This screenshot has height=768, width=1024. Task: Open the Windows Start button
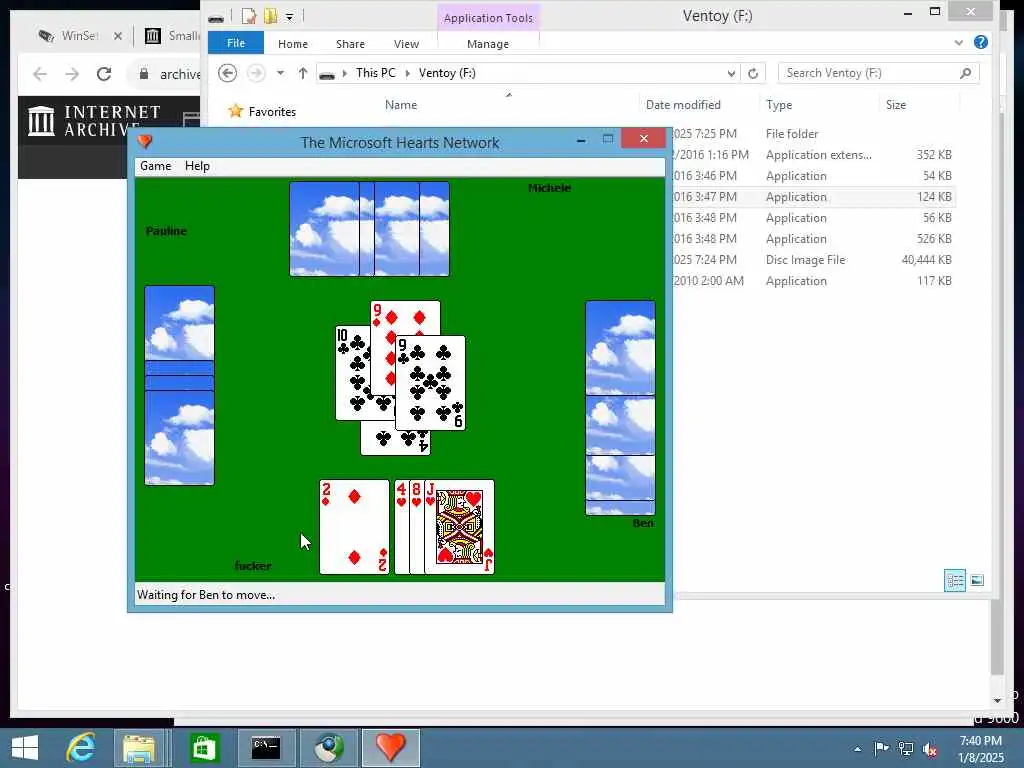(x=25, y=747)
